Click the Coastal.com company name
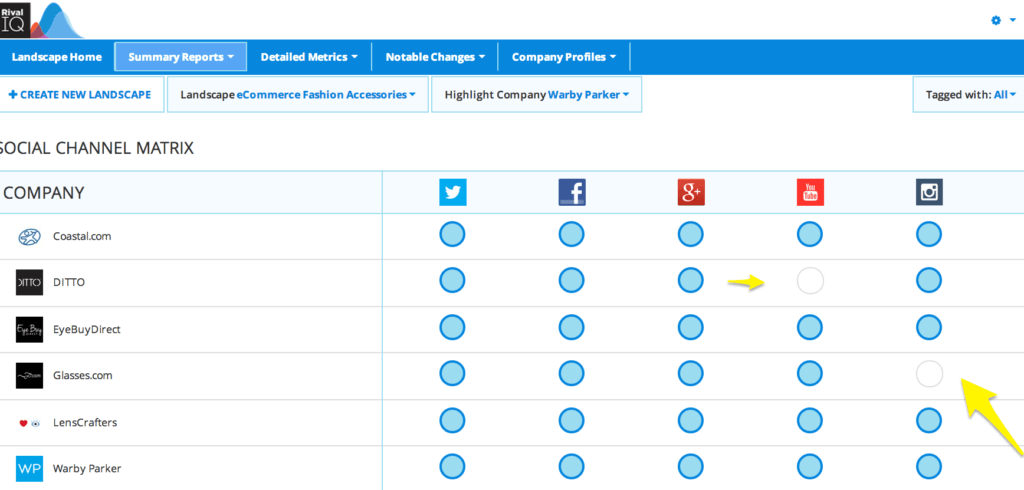The width and height of the screenshot is (1024, 490). tap(82, 237)
